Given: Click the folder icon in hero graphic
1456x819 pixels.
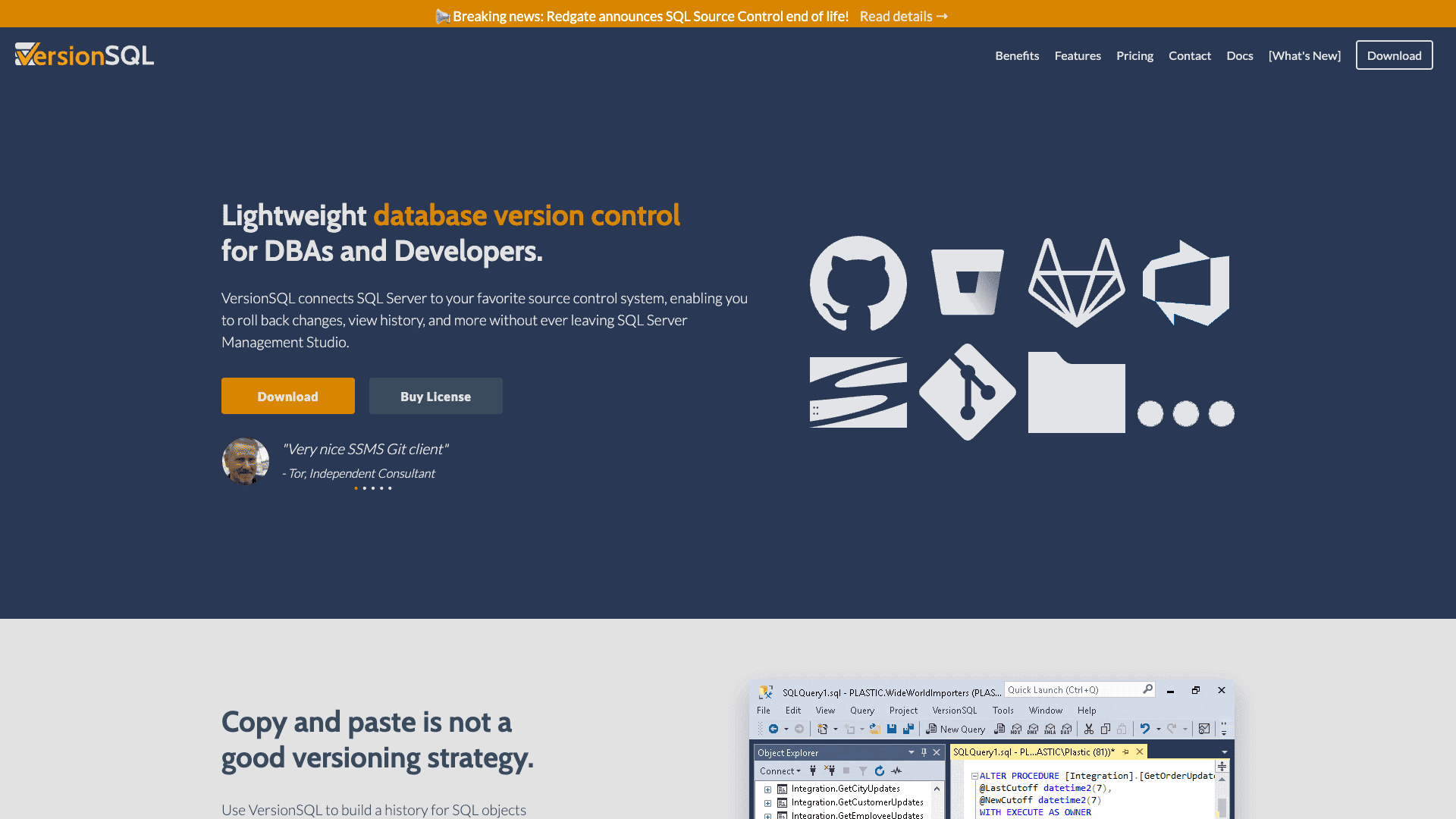Looking at the screenshot, I should [x=1077, y=392].
